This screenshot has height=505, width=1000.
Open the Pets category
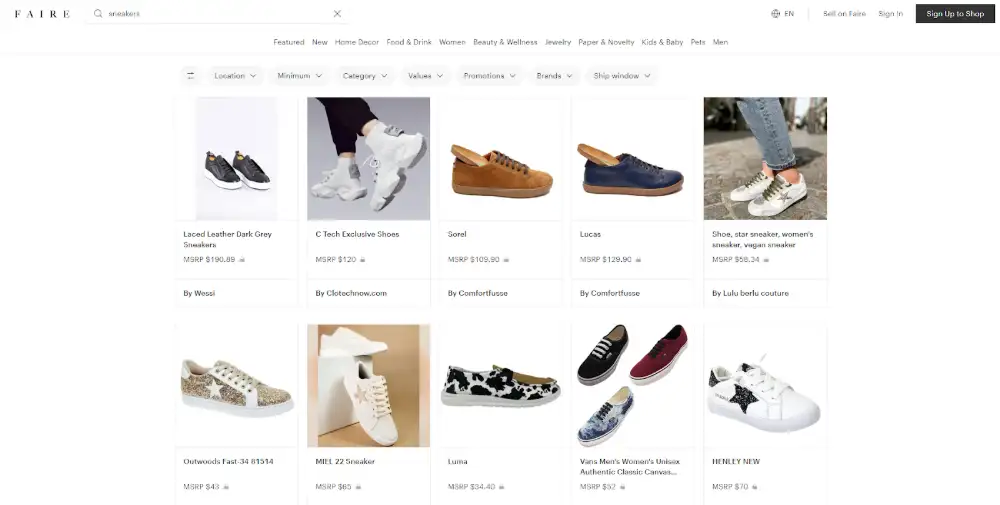(698, 42)
